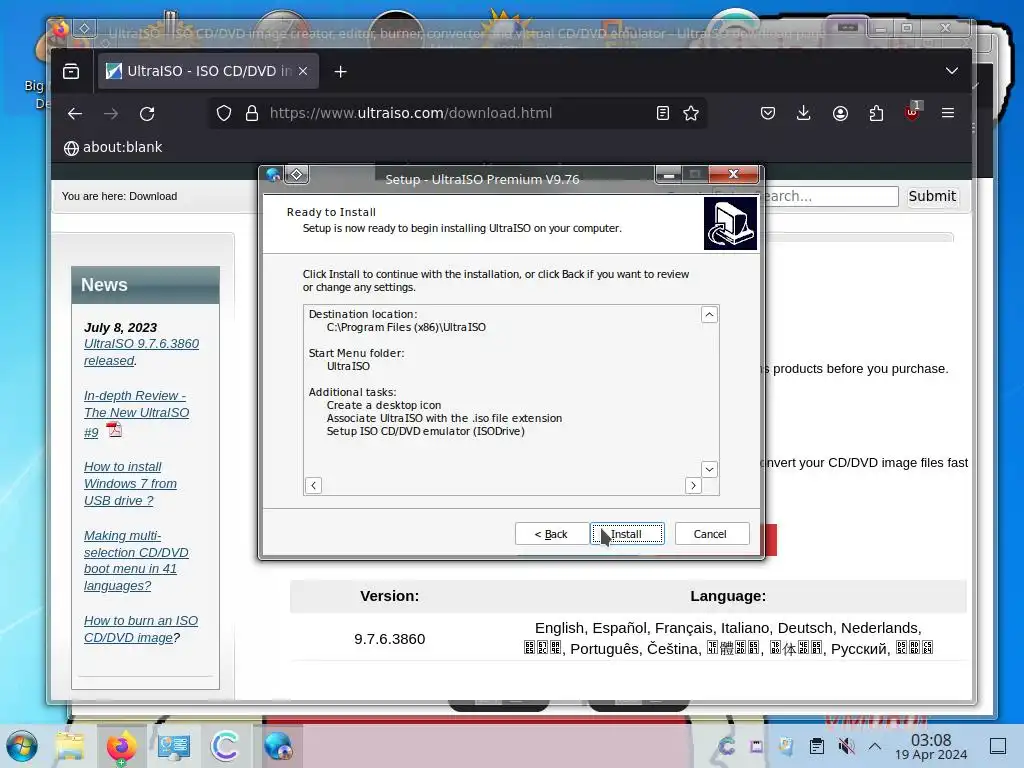Image resolution: width=1024 pixels, height=768 pixels.
Task: Expand hidden tray icons chevron
Action: (875, 746)
